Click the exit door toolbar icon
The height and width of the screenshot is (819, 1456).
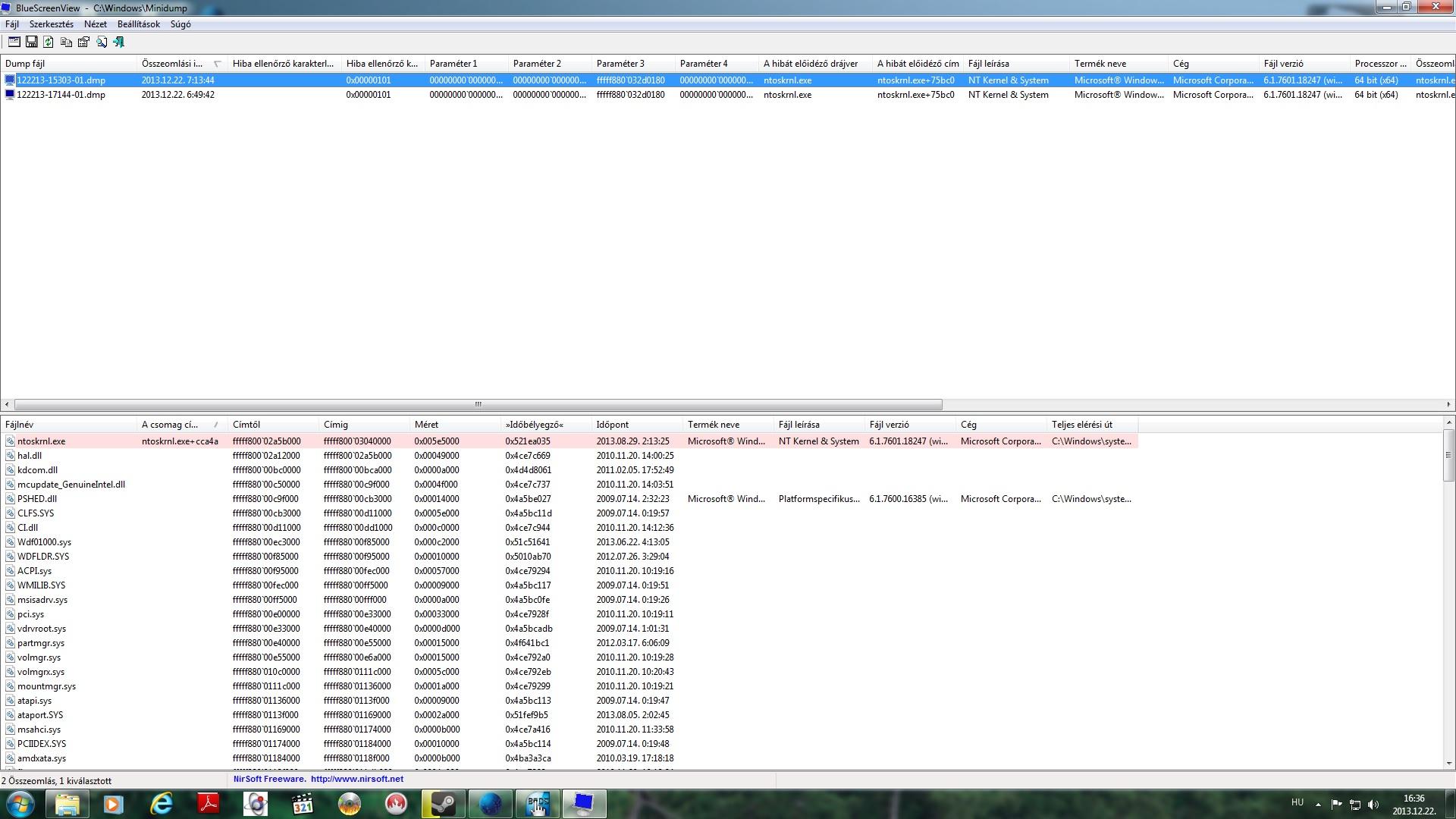119,42
